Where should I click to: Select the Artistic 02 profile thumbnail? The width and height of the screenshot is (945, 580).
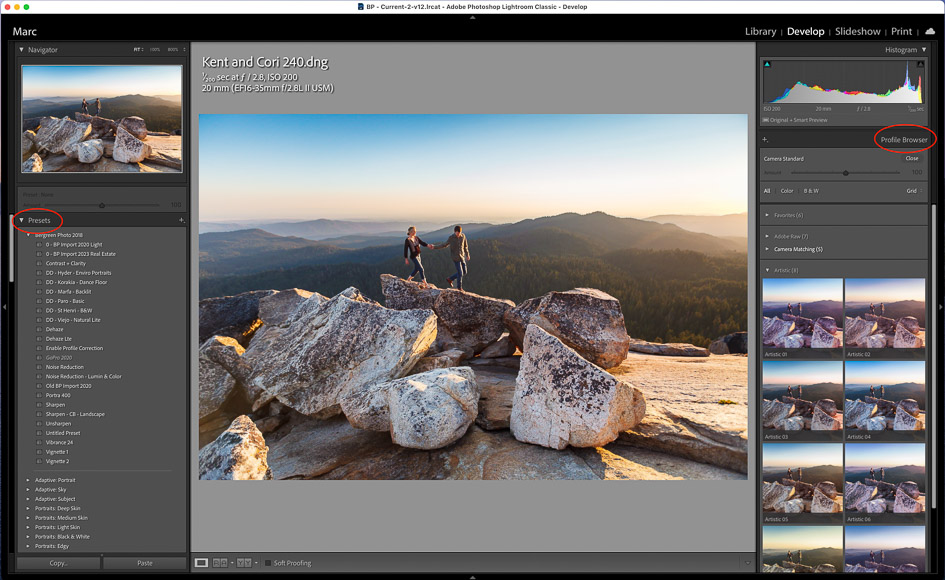pyautogui.click(x=885, y=314)
